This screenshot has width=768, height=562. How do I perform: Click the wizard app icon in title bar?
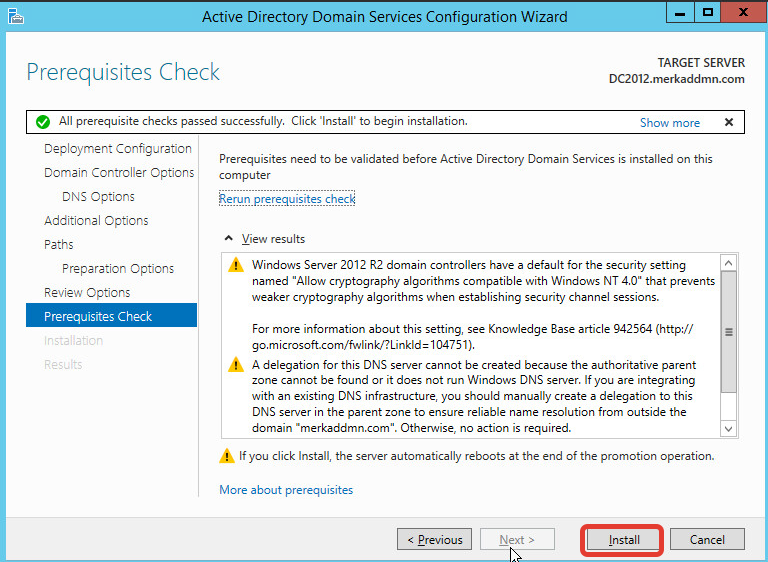[x=16, y=16]
